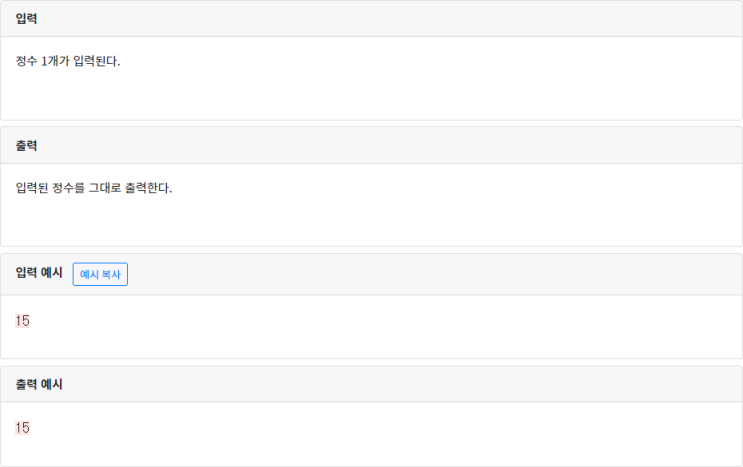Image resolution: width=743 pixels, height=467 pixels.
Task: Click the word 입력된다 in input description
Action: tap(96, 62)
